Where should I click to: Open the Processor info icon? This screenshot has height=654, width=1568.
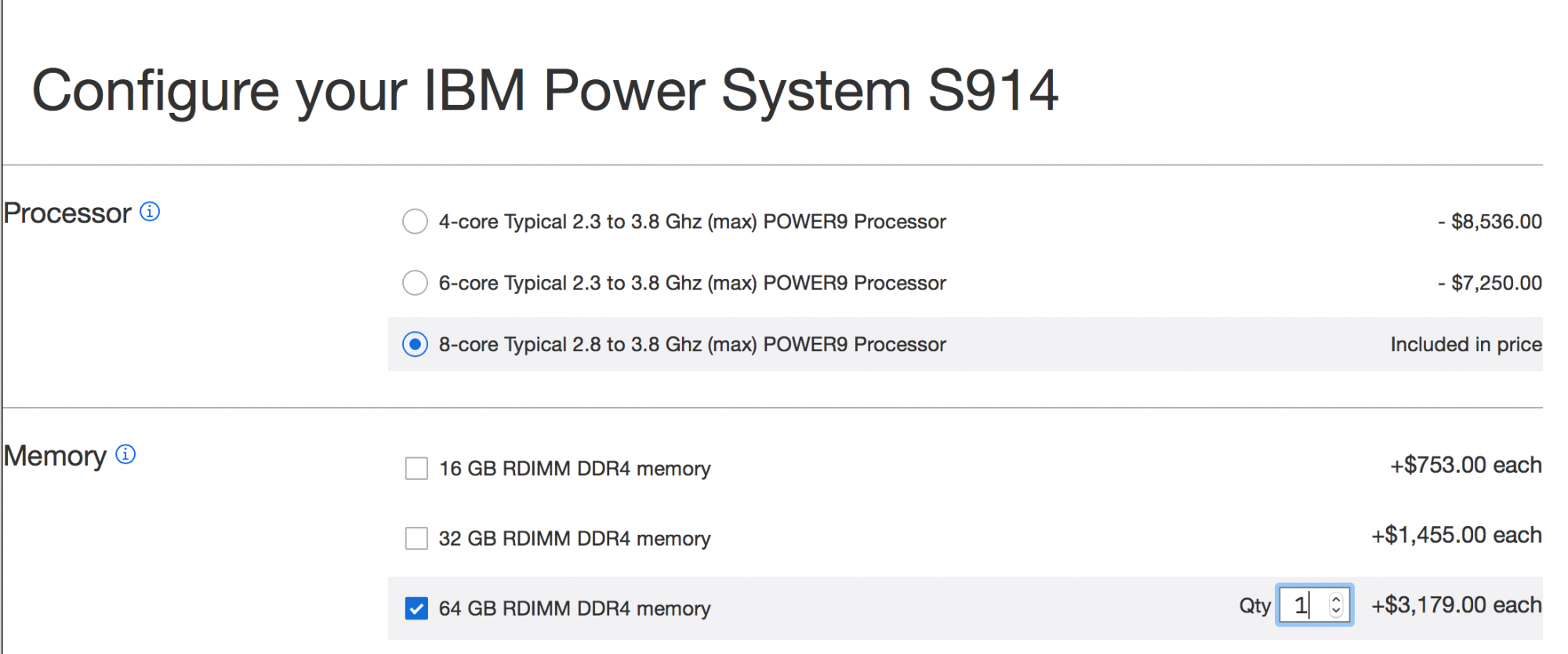point(150,212)
